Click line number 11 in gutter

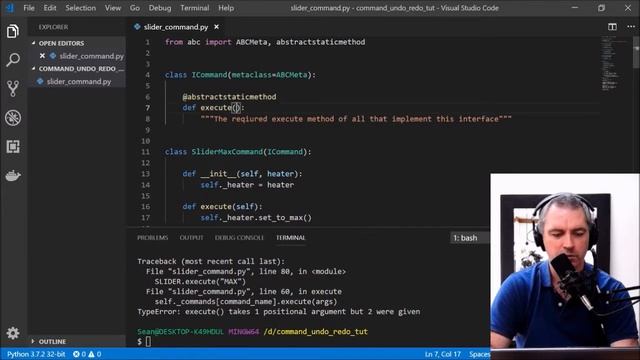[x=146, y=152]
